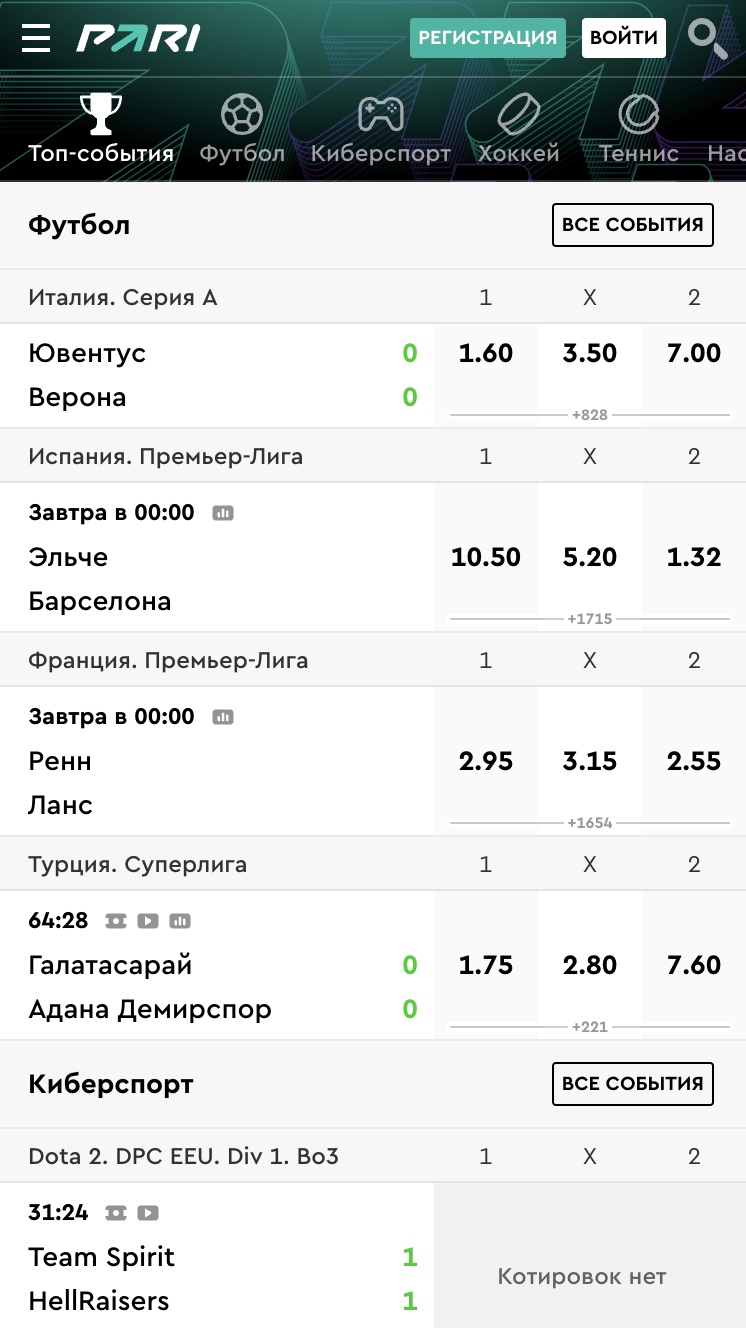This screenshot has height=1328, width=746.
Task: Click the Регистрация button
Action: coord(487,38)
